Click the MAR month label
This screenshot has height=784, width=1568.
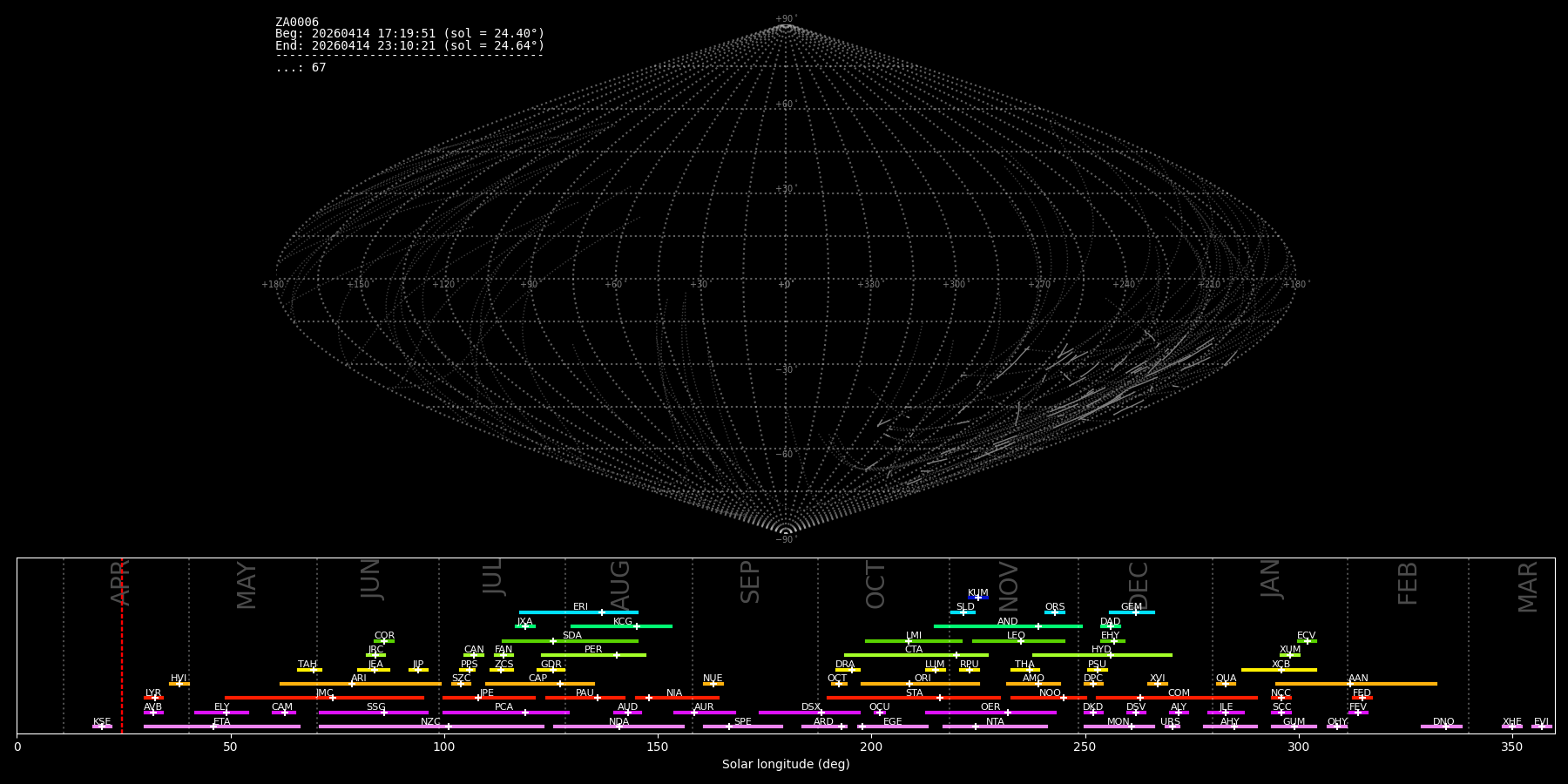(x=1529, y=586)
